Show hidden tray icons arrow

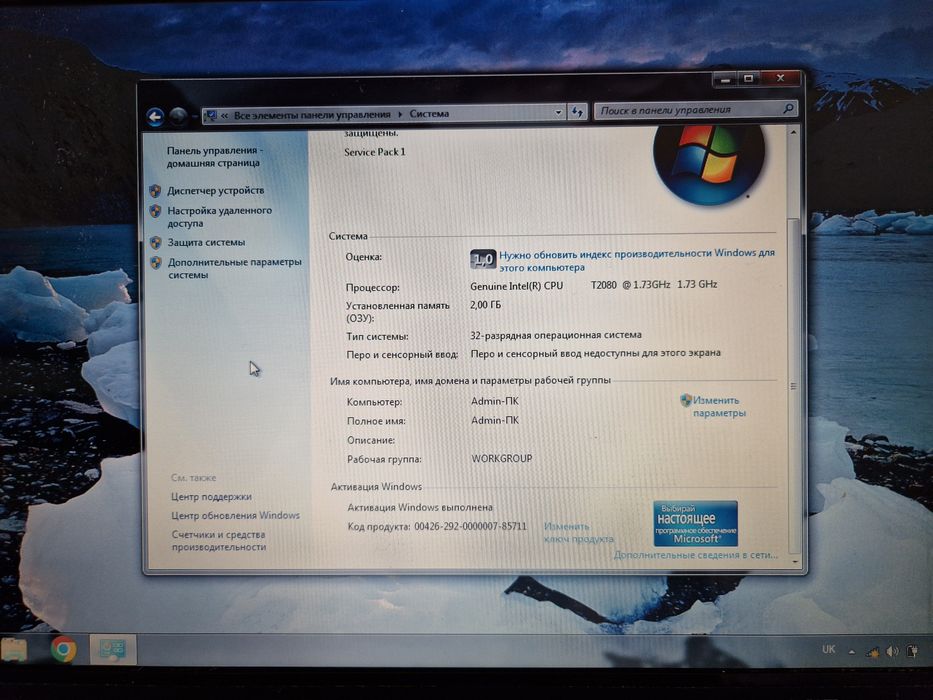point(852,652)
